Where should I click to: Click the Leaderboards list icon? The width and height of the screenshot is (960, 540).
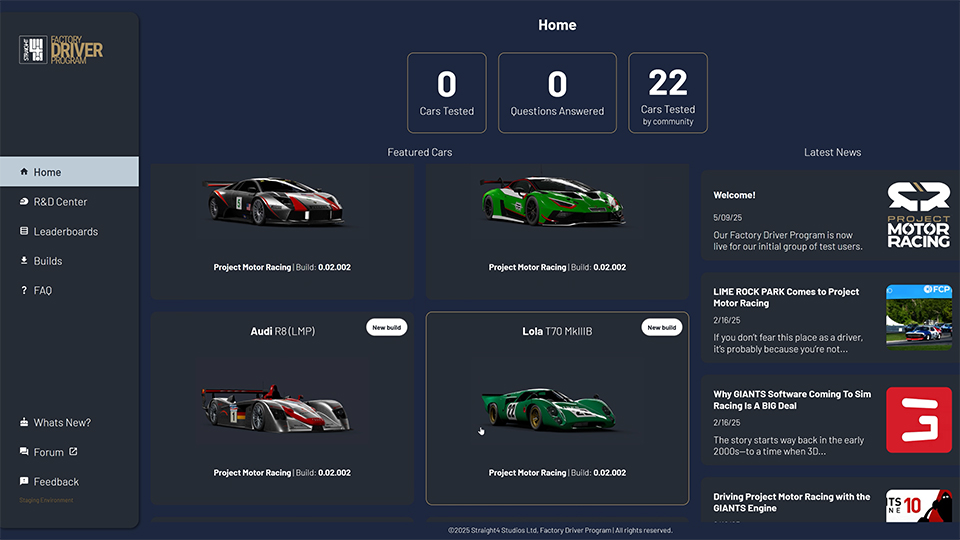[x=24, y=231]
